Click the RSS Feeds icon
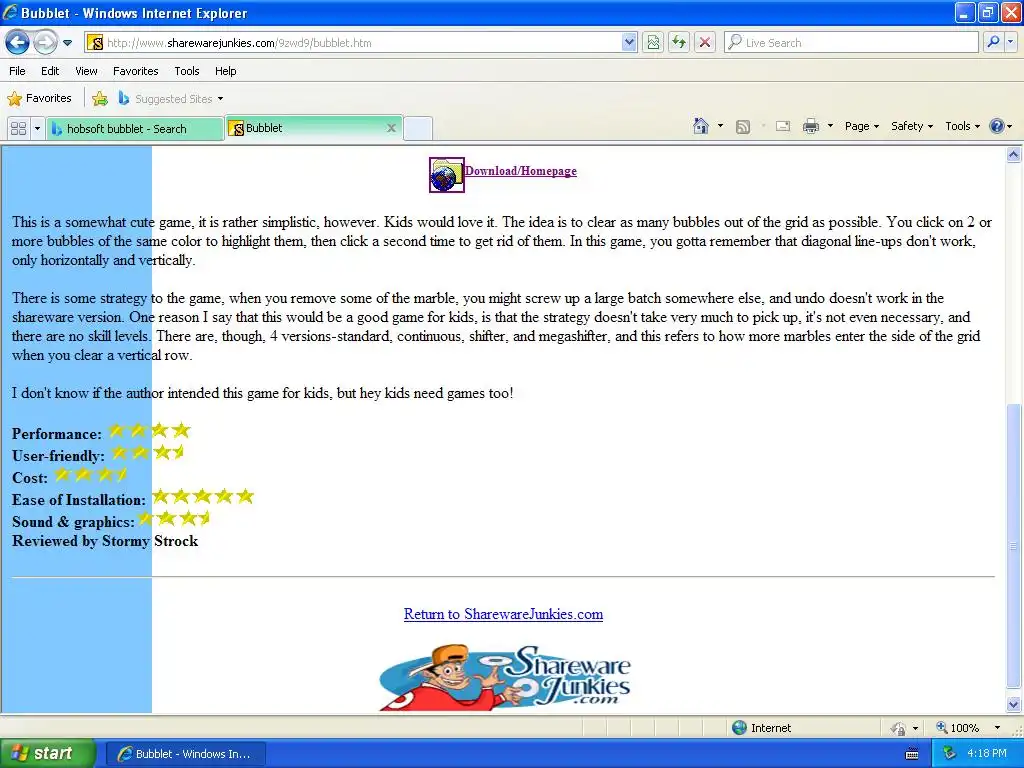This screenshot has height=768, width=1024. [x=743, y=127]
